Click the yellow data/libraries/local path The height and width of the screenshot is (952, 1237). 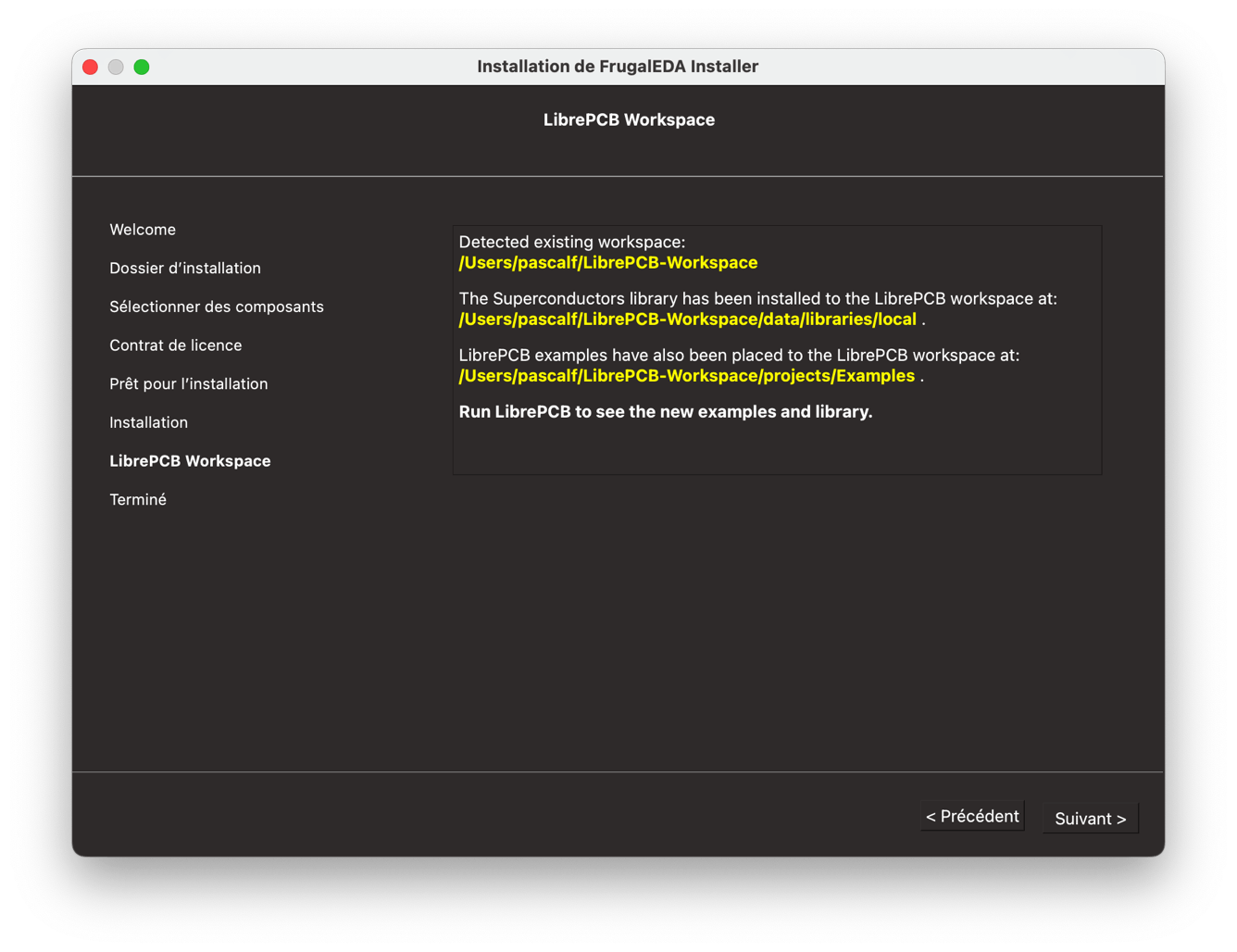pyautogui.click(x=687, y=319)
